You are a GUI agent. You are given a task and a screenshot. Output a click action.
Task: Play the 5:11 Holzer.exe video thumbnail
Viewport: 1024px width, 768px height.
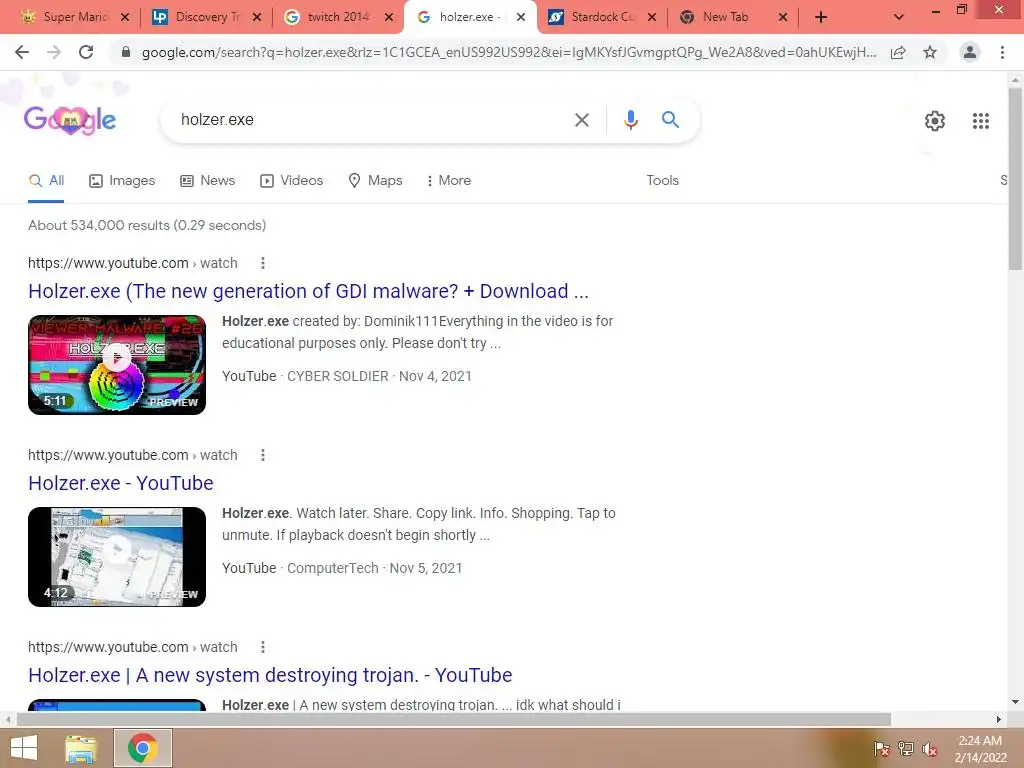click(117, 364)
